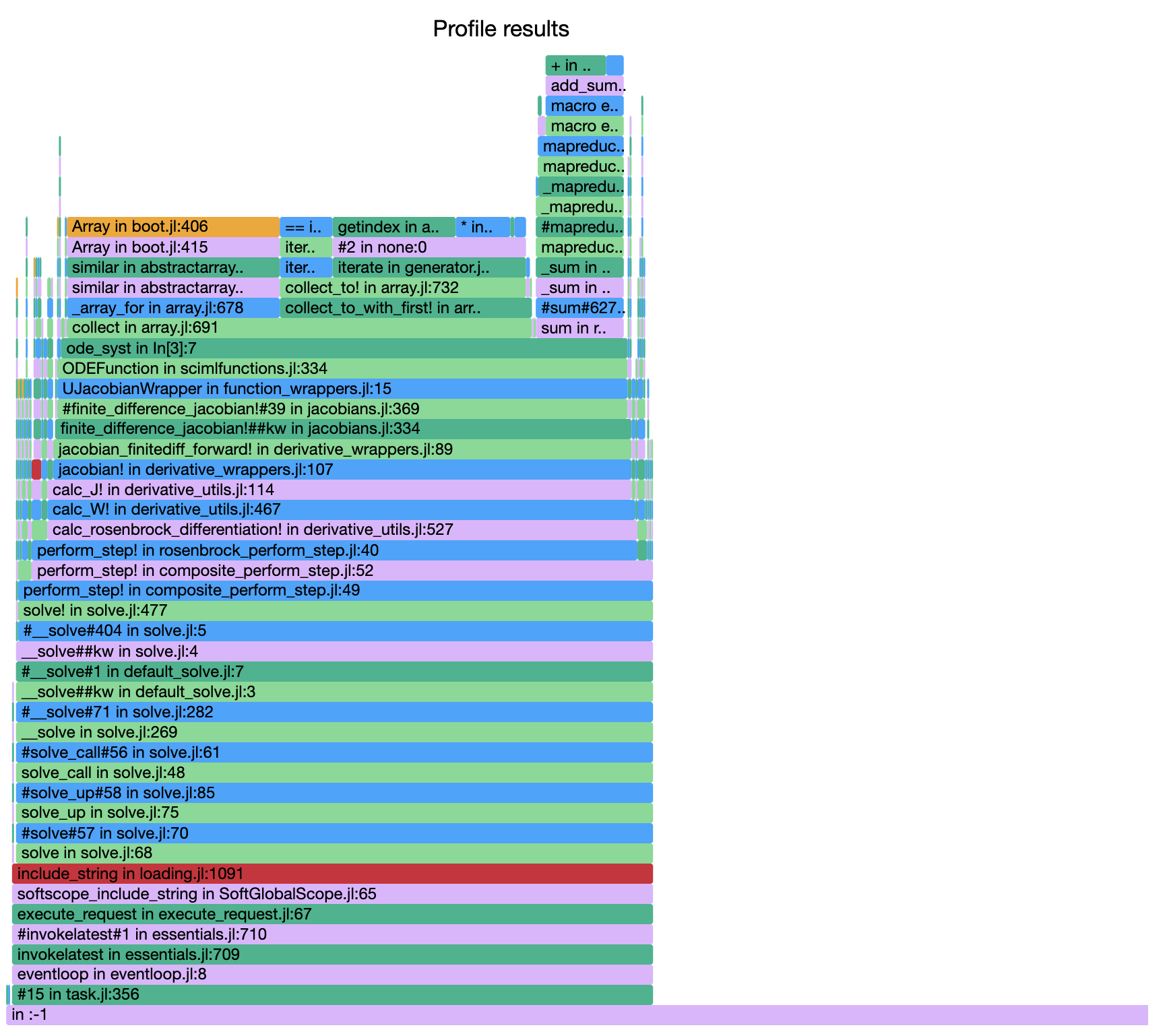
Task: Click orange 'Array in boot.jl:406' frame
Action: coord(173,227)
